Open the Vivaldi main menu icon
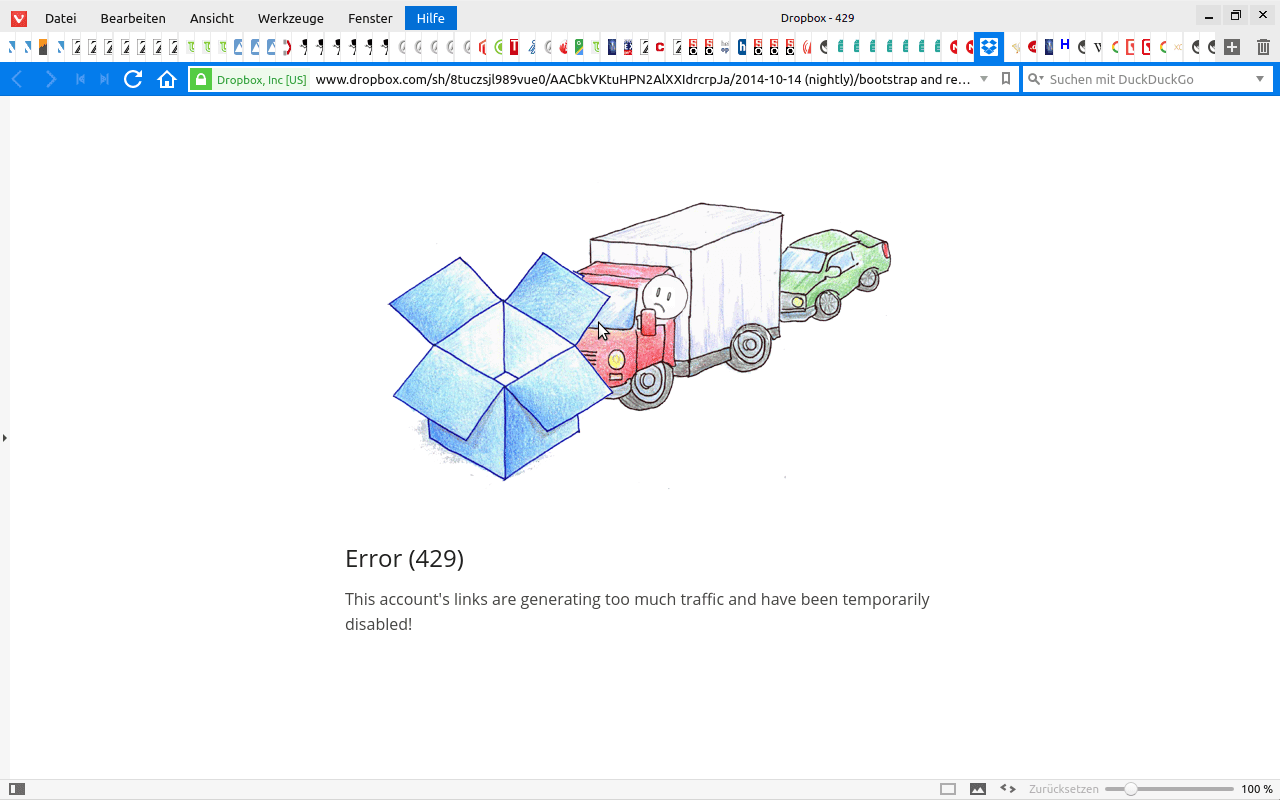Screen dimensions: 1280x800 18,18
